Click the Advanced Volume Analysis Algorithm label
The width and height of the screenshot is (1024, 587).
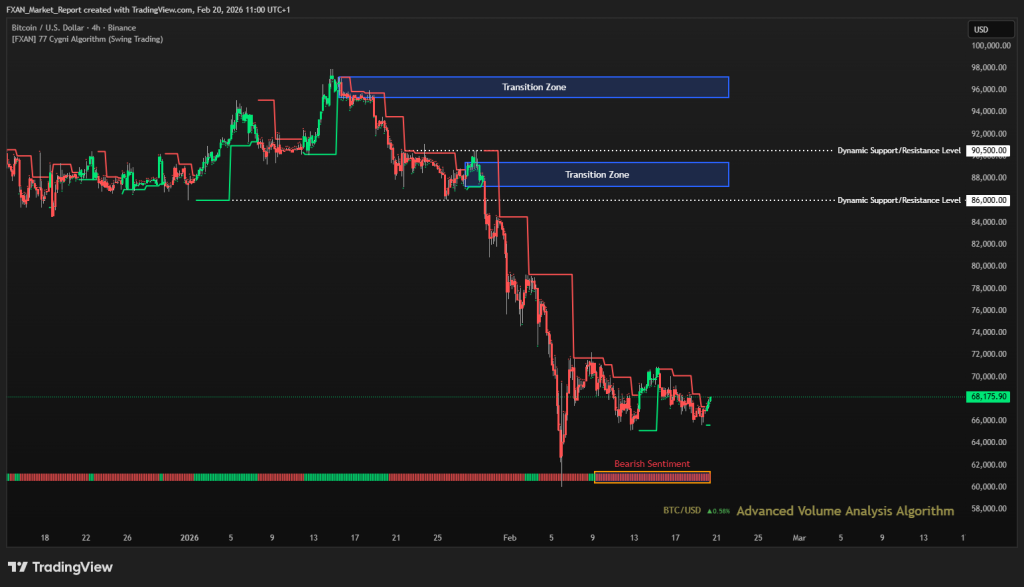pos(845,511)
